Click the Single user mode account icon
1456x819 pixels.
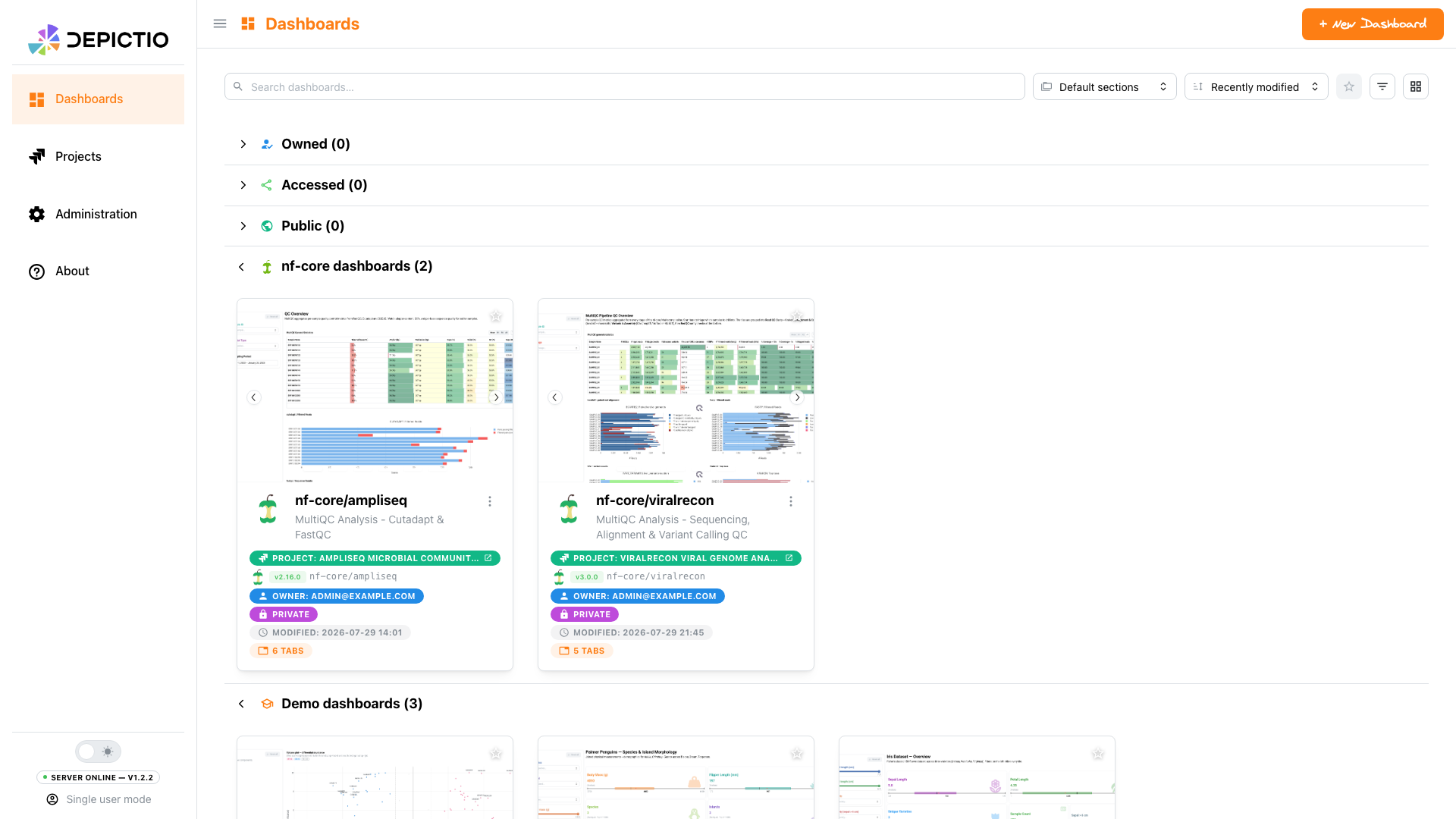[x=52, y=799]
